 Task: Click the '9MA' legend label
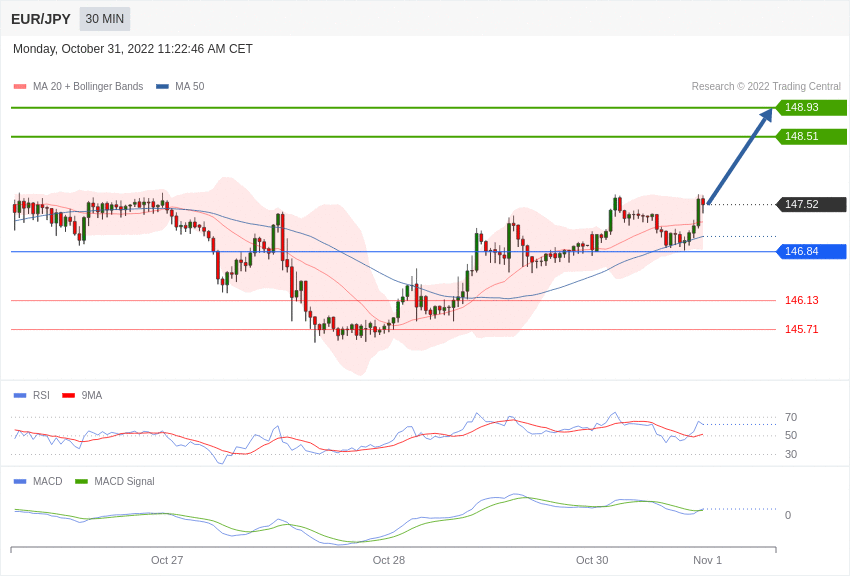click(x=92, y=395)
